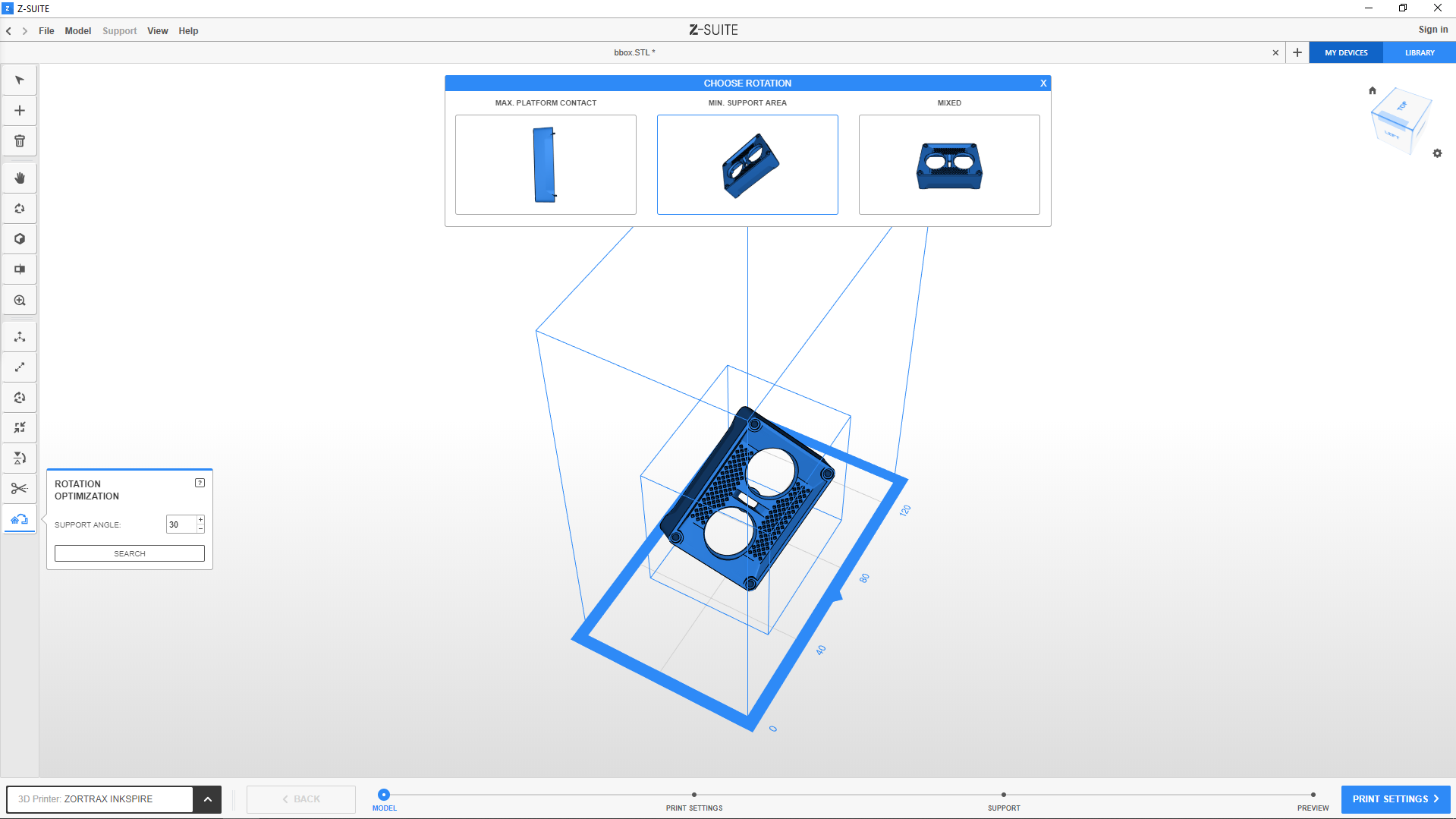Click the zoom magnifier tool
The image size is (1456, 819).
(20, 301)
